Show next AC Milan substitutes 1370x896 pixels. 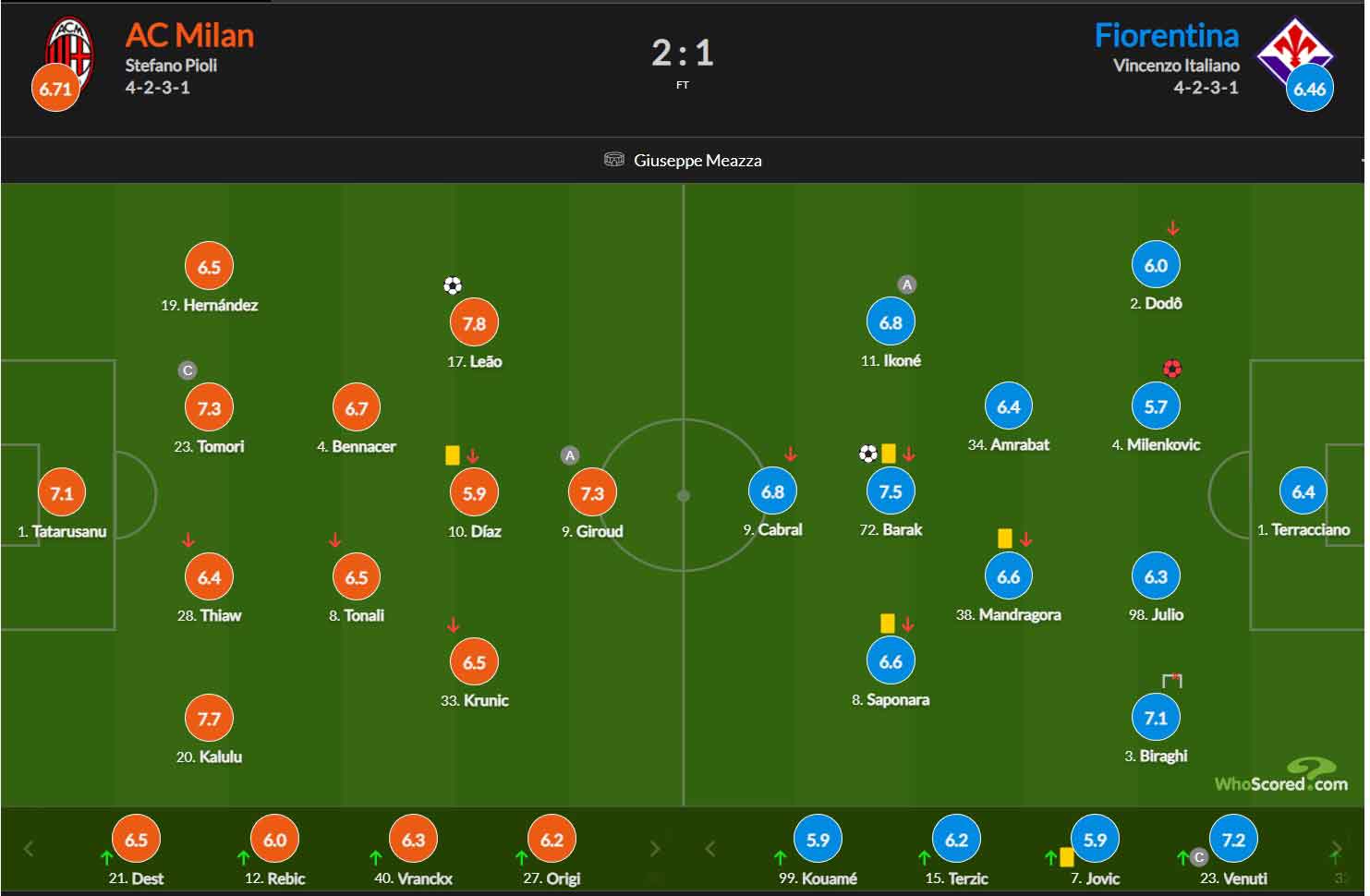pyautogui.click(x=655, y=848)
